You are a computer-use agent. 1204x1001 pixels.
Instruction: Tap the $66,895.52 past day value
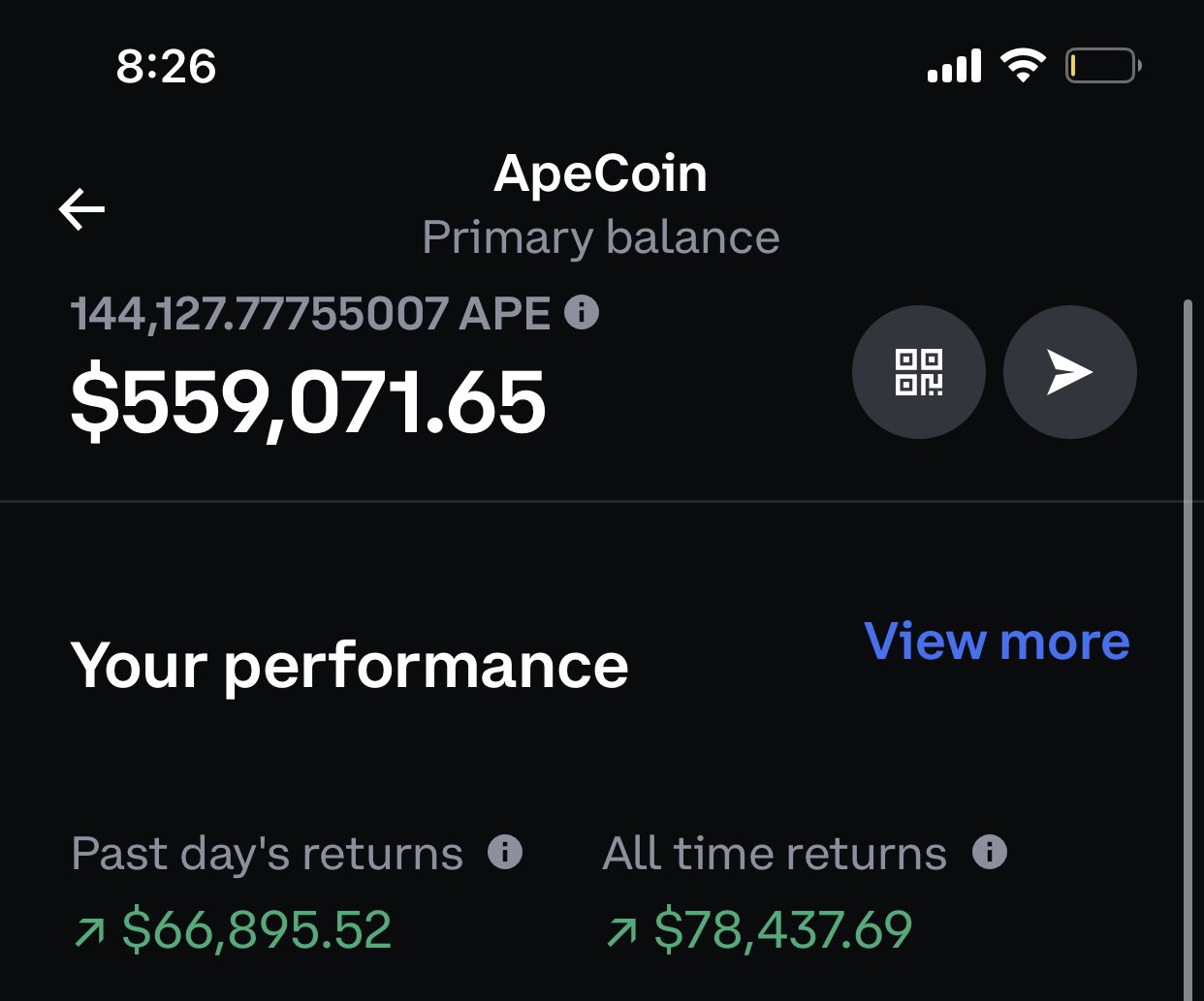click(257, 930)
